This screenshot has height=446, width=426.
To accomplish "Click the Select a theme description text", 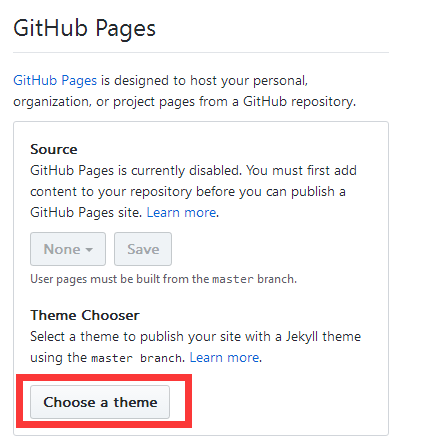I will pos(196,347).
